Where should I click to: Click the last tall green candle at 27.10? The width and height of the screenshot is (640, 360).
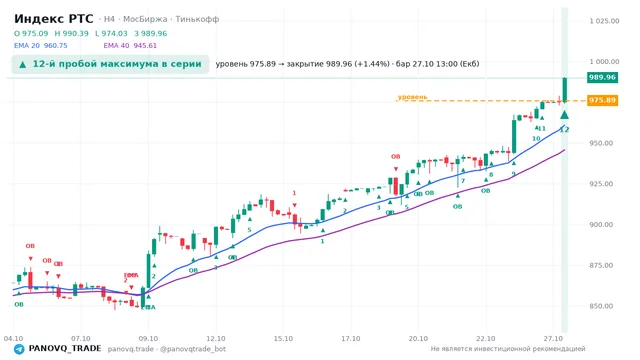(565, 90)
